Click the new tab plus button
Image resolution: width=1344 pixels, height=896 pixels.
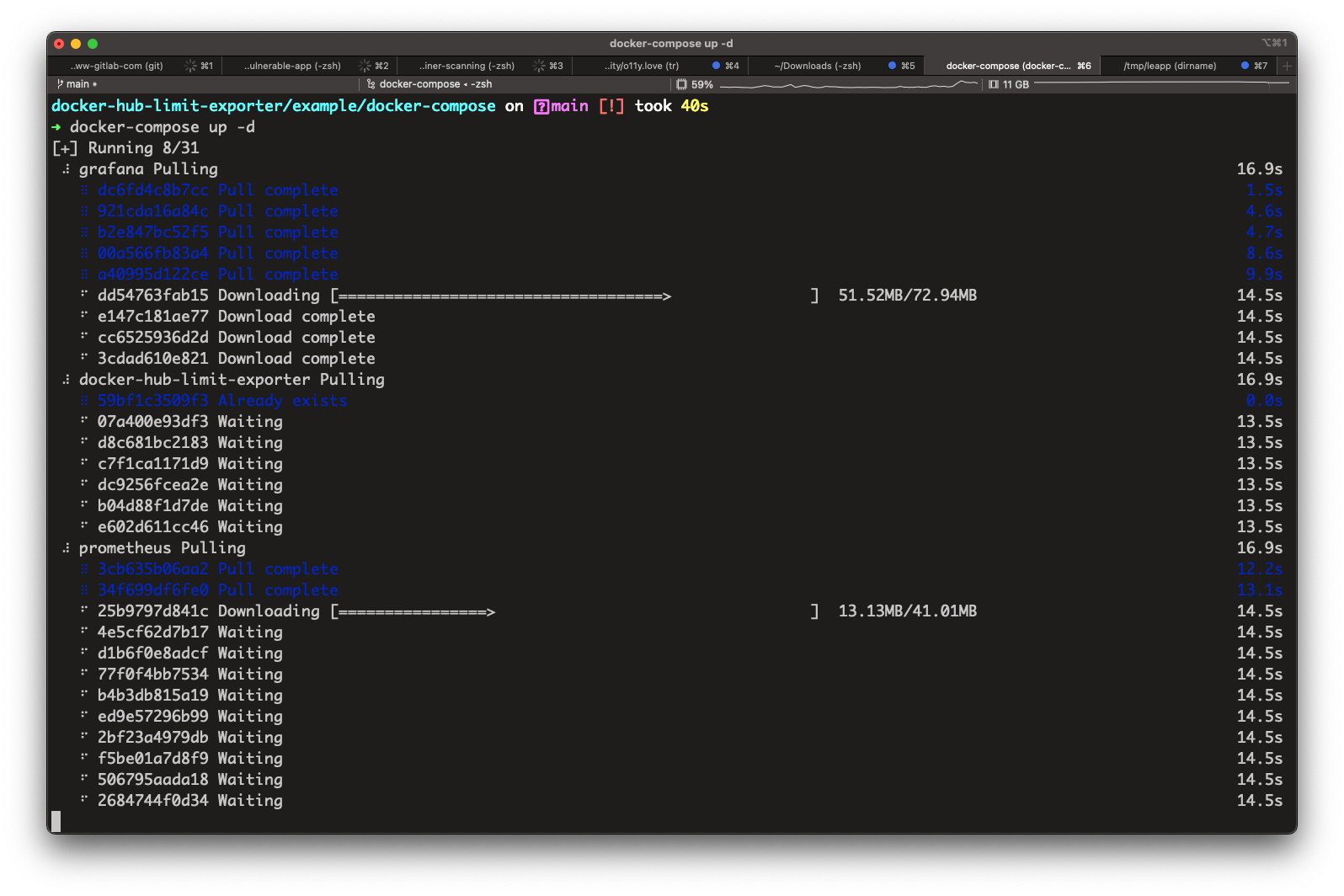(1287, 66)
